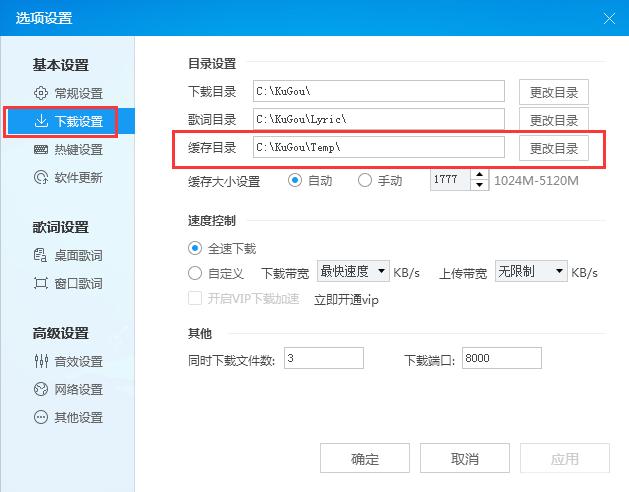The width and height of the screenshot is (629, 492).
Task: Confirm settings with the 确定 button
Action: [365, 458]
